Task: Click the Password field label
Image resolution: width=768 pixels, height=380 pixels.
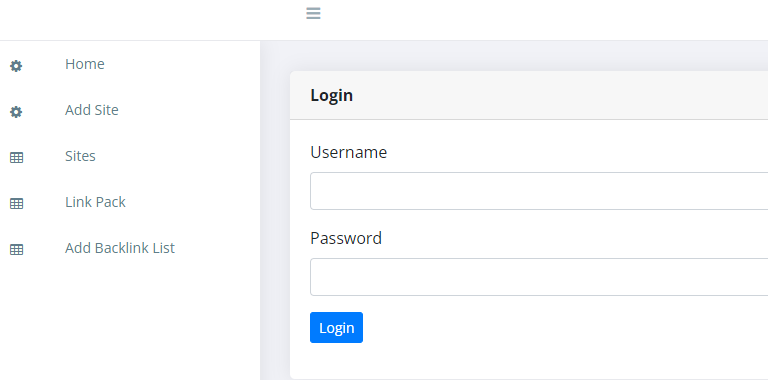Action: (346, 238)
